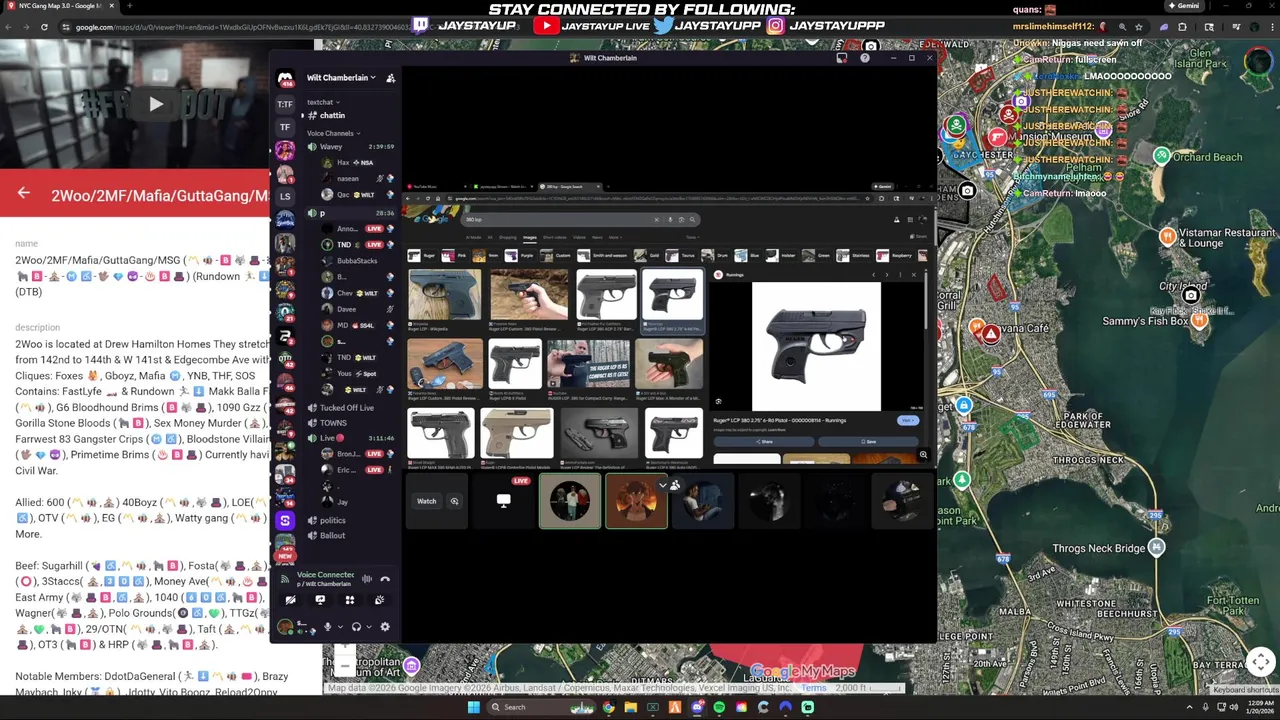Open the Discord soundboard icon
The width and height of the screenshot is (1280, 720).
[379, 600]
